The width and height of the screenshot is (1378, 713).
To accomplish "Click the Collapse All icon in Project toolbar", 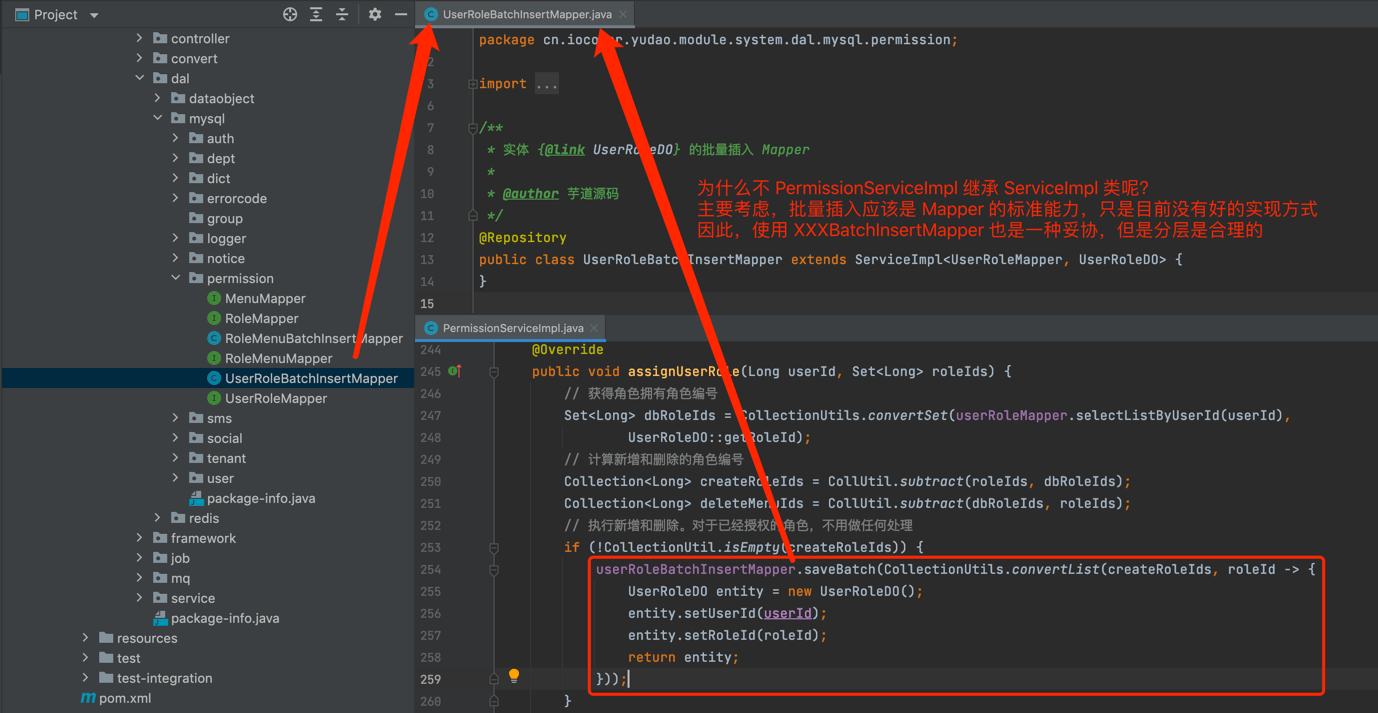I will (342, 15).
